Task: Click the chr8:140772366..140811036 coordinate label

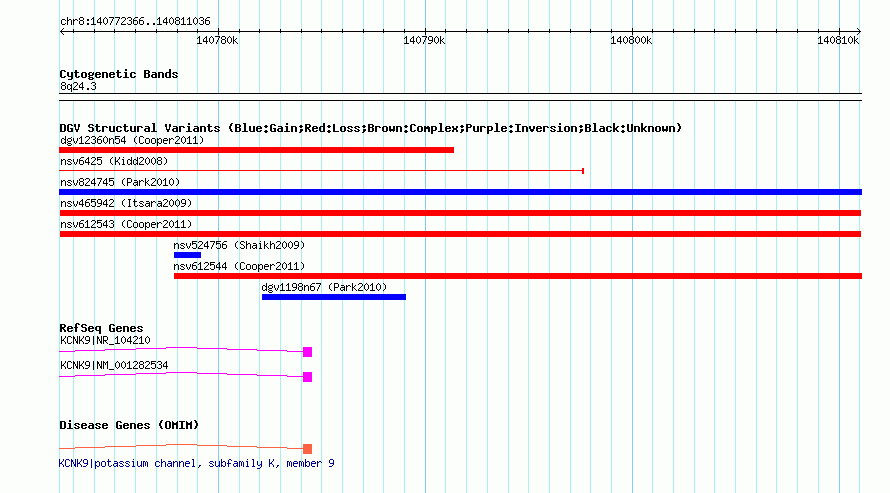Action: 135,22
